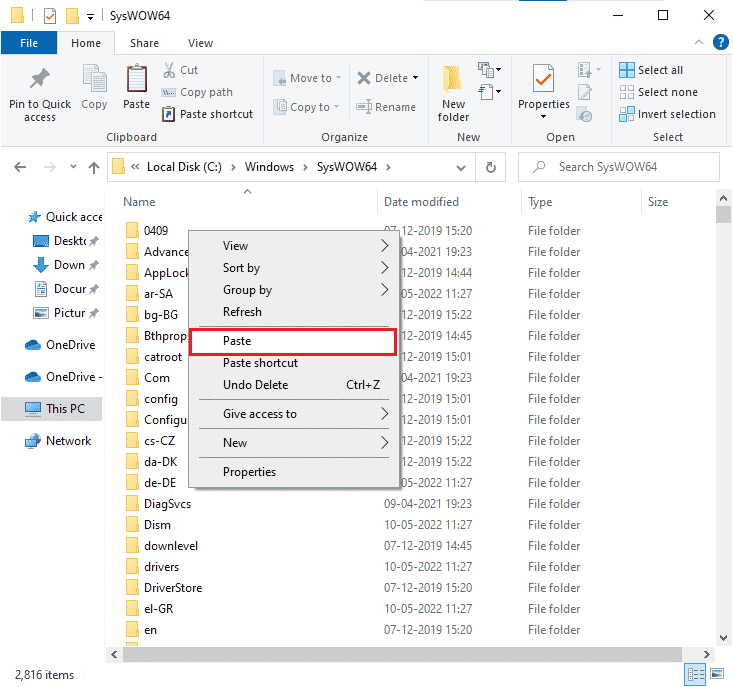
Task: Choose Undo Delete in context menu
Action: pos(293,385)
